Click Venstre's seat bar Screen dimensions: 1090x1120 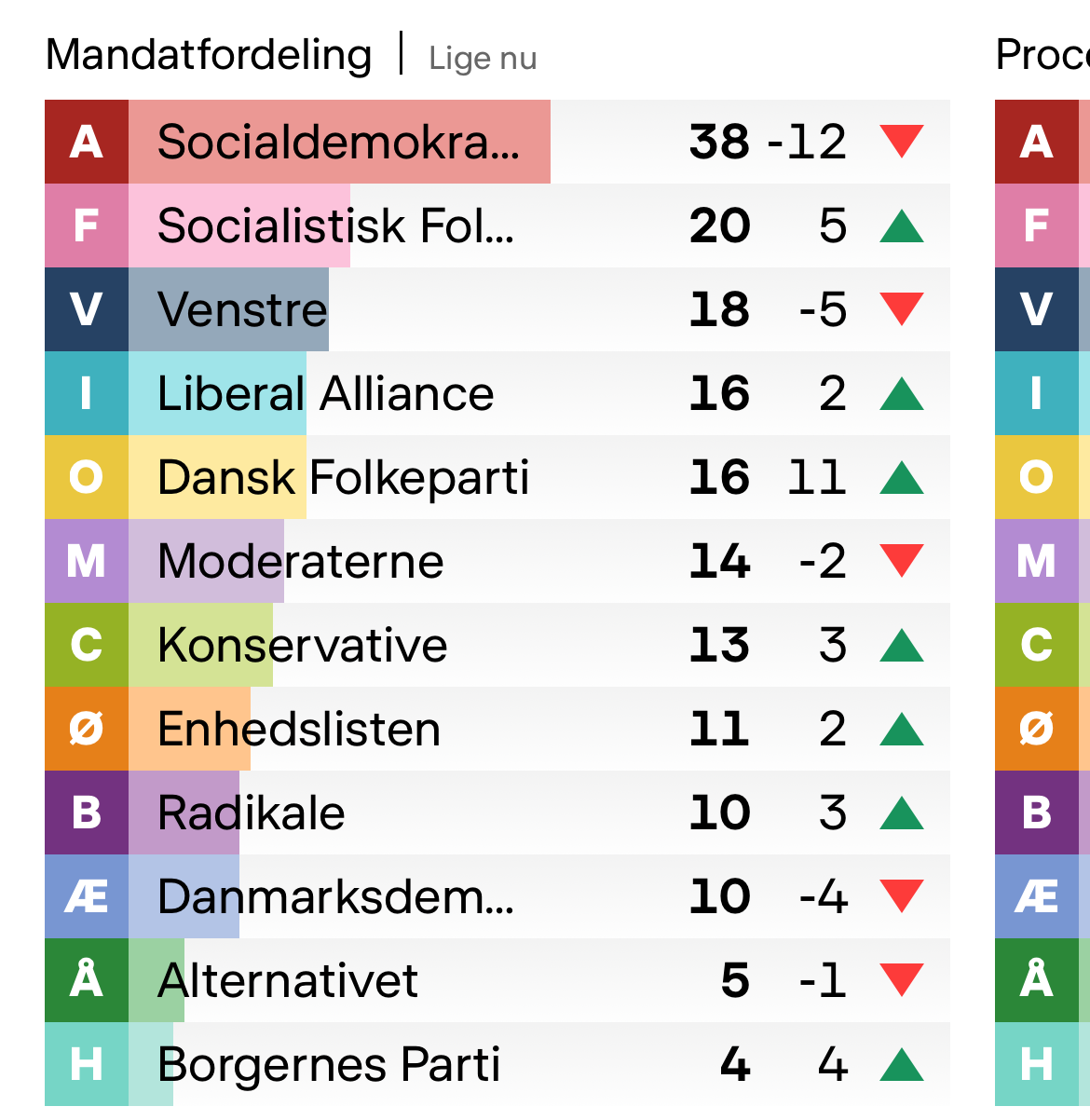pos(228,309)
